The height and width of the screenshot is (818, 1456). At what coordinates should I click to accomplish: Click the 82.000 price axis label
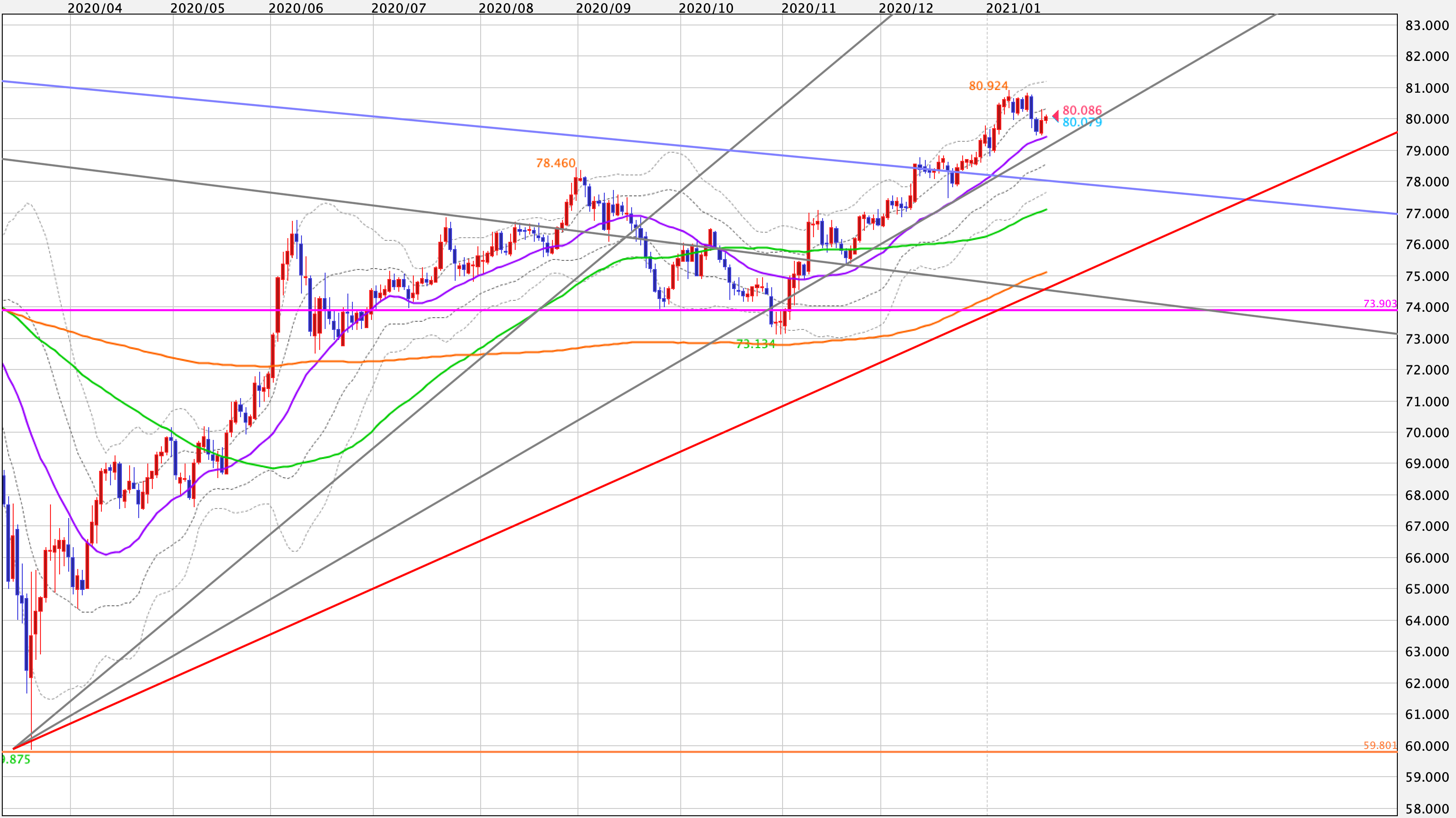[x=1427, y=56]
